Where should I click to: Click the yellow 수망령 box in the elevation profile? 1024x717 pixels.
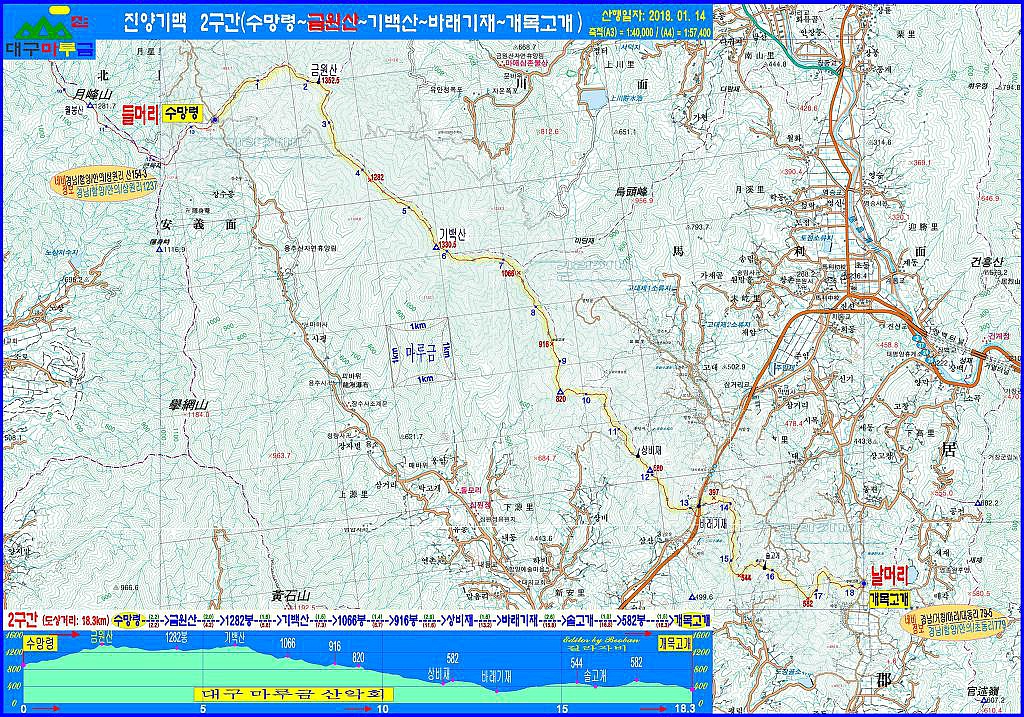[x=40, y=643]
